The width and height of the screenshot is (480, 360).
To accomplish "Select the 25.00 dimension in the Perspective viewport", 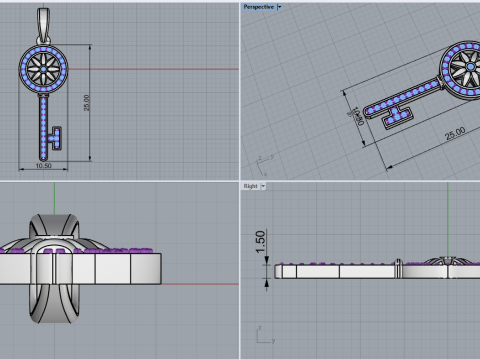I will pyautogui.click(x=455, y=133).
